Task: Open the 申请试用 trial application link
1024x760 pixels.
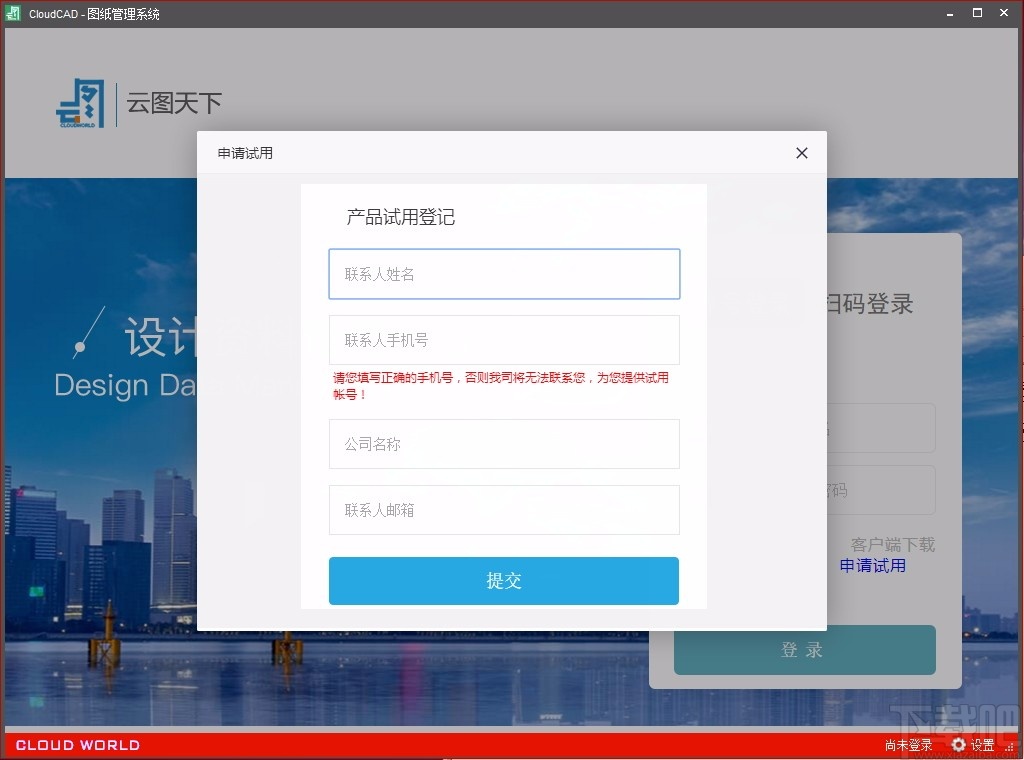Action: click(x=871, y=565)
